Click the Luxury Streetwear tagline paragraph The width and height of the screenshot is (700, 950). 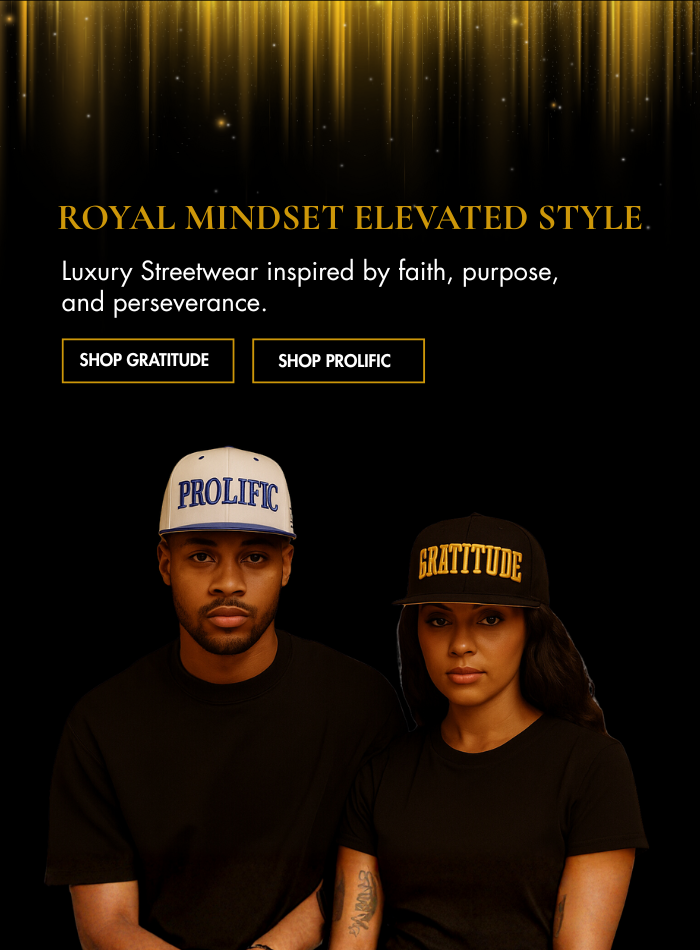(x=310, y=287)
